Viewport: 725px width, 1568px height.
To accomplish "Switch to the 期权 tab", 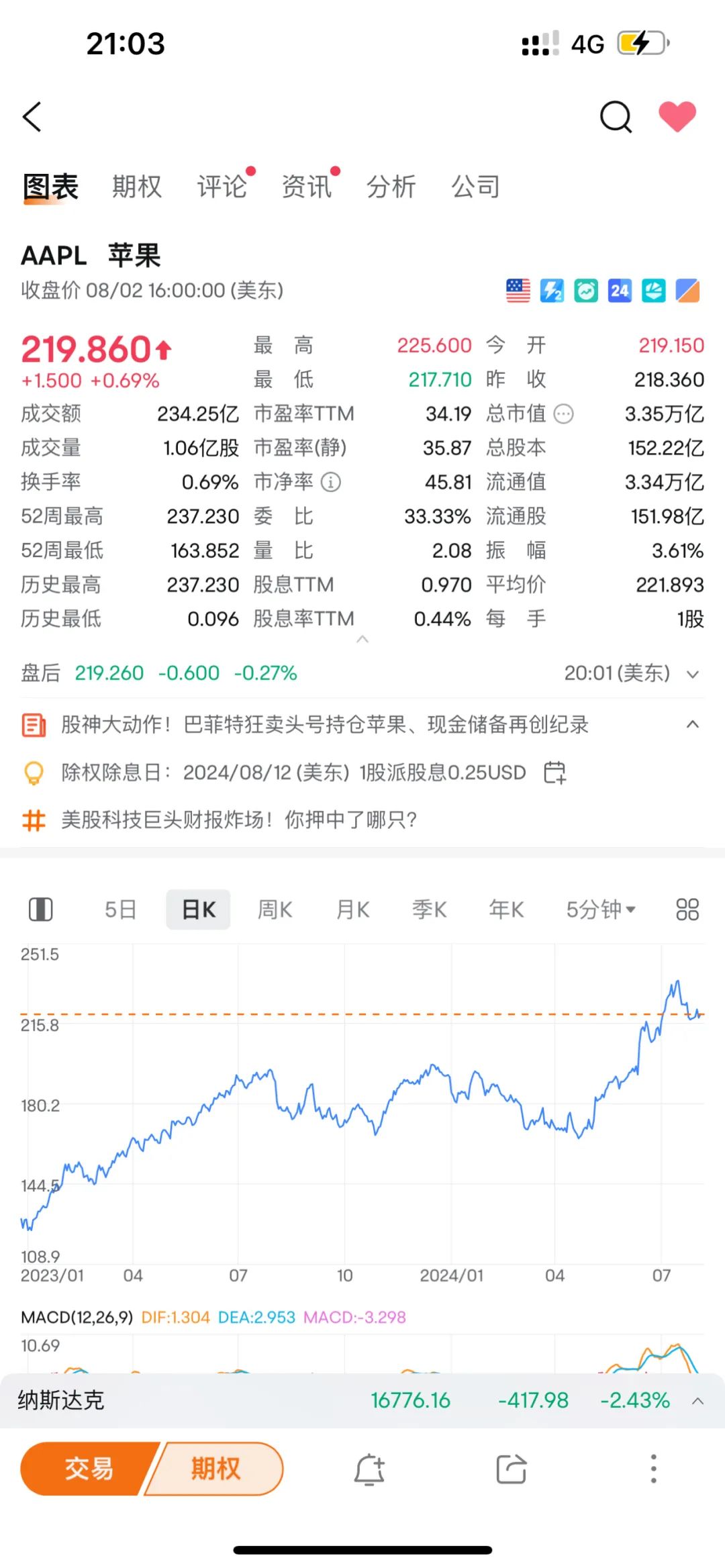I will 137,187.
